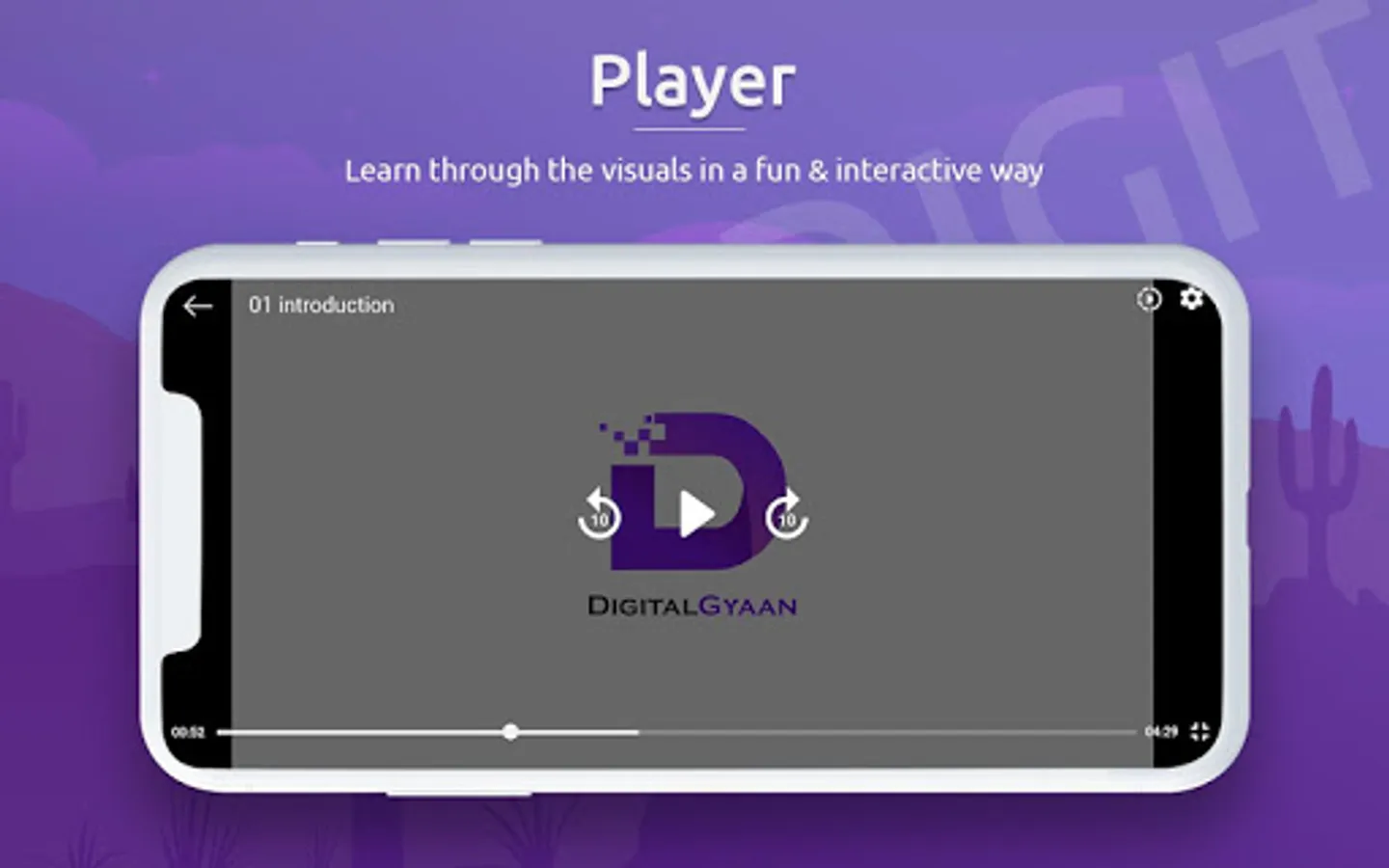Open the player settings gear
The width and height of the screenshot is (1389, 868).
pos(1192,299)
